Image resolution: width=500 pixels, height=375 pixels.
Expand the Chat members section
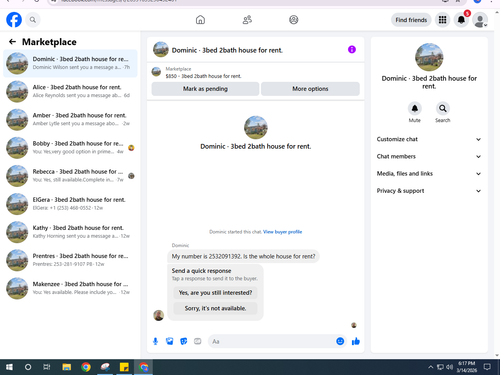[429, 157]
